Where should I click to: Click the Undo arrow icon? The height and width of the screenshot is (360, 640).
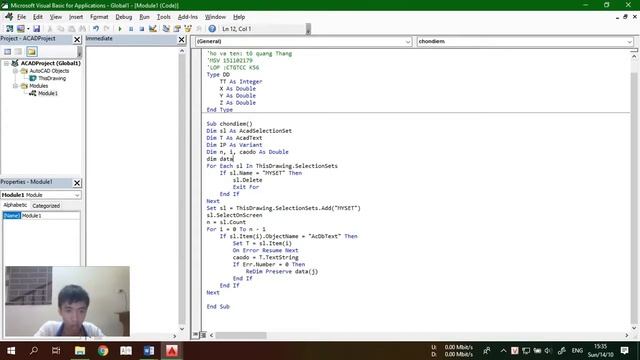click(96, 29)
